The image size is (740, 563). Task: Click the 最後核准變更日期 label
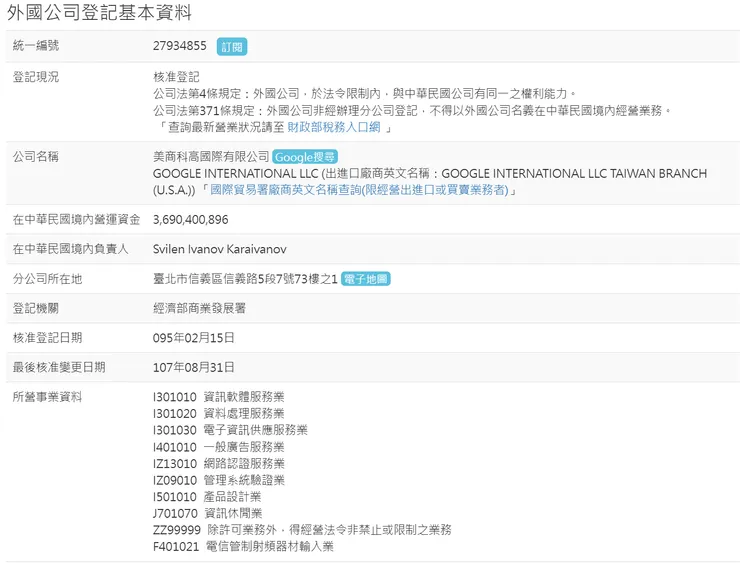click(x=59, y=367)
